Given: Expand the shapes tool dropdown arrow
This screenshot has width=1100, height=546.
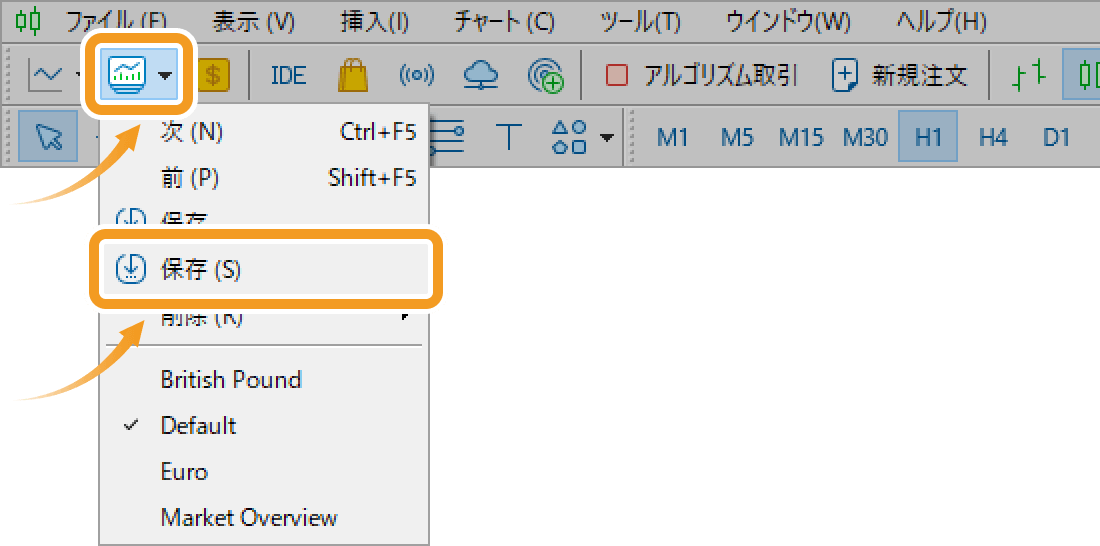Looking at the screenshot, I should pyautogui.click(x=606, y=137).
